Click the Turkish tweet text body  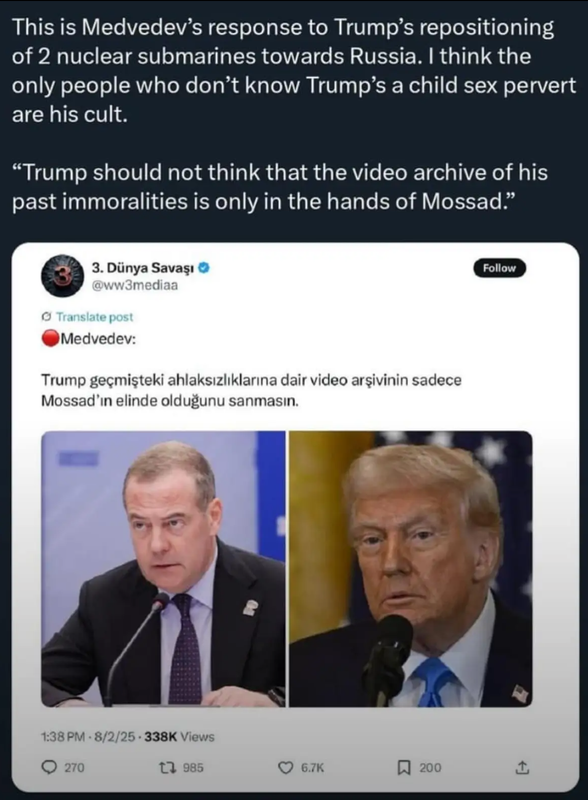(251, 390)
